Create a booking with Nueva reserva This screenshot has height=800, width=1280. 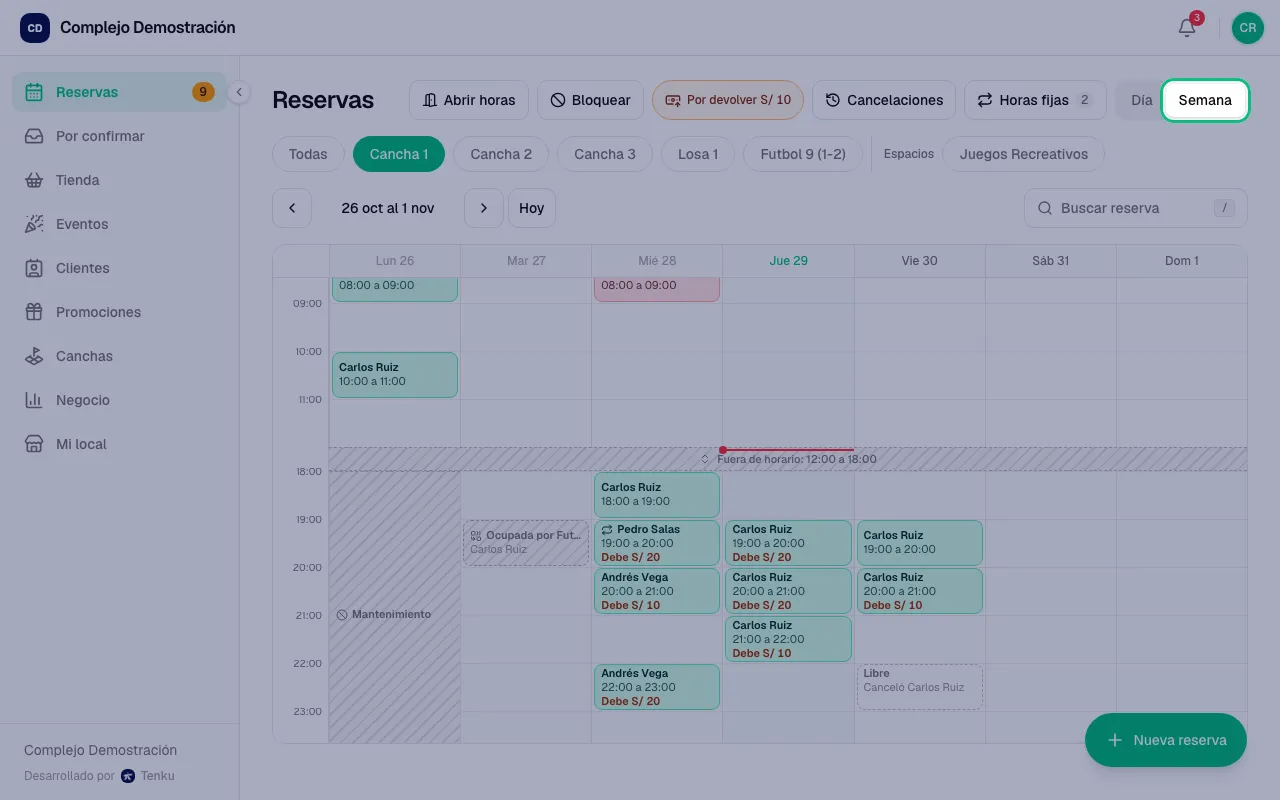1166,740
